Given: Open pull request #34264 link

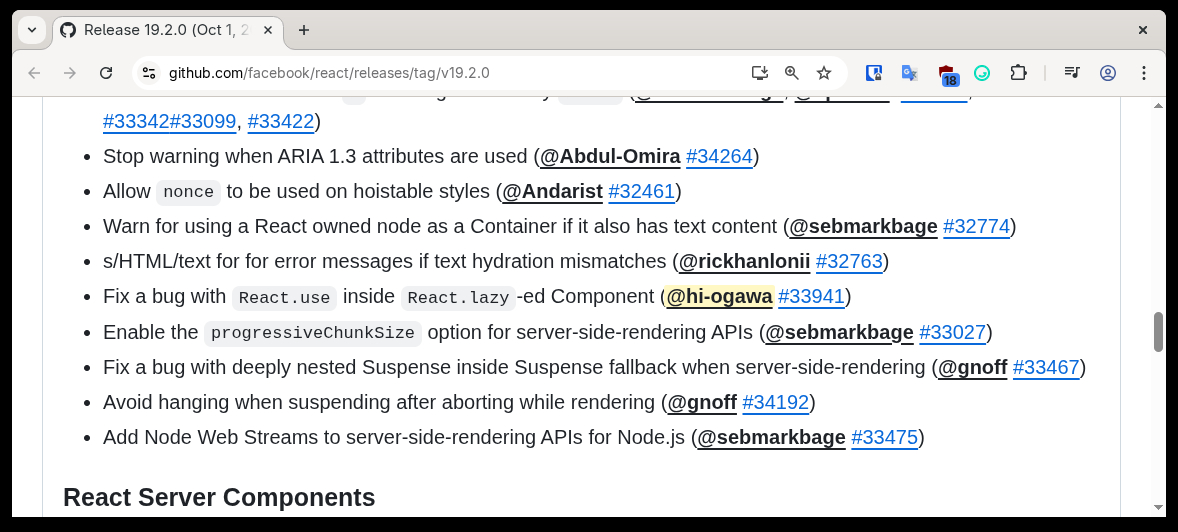Looking at the screenshot, I should (x=719, y=157).
